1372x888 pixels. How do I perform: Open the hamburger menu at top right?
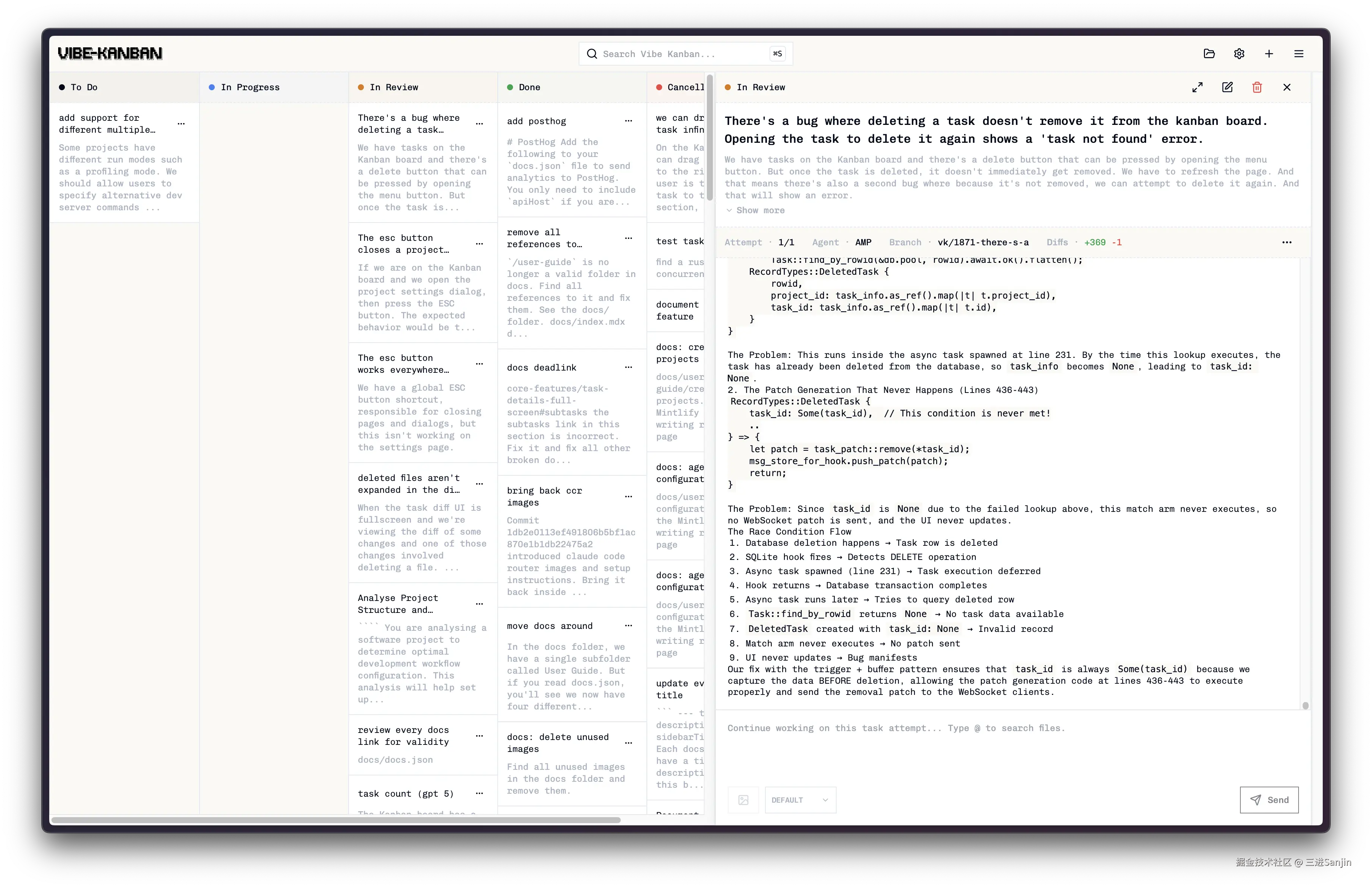tap(1299, 53)
